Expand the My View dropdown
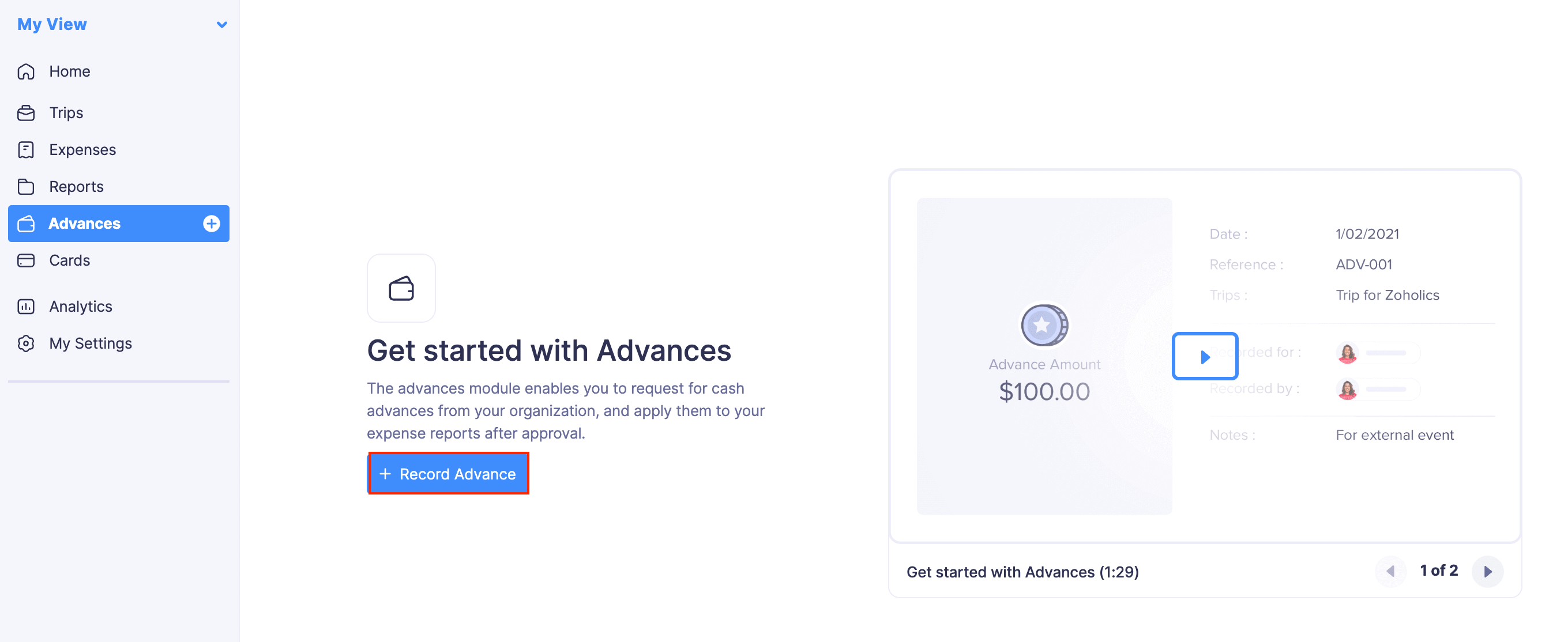The width and height of the screenshot is (1568, 642). [221, 24]
